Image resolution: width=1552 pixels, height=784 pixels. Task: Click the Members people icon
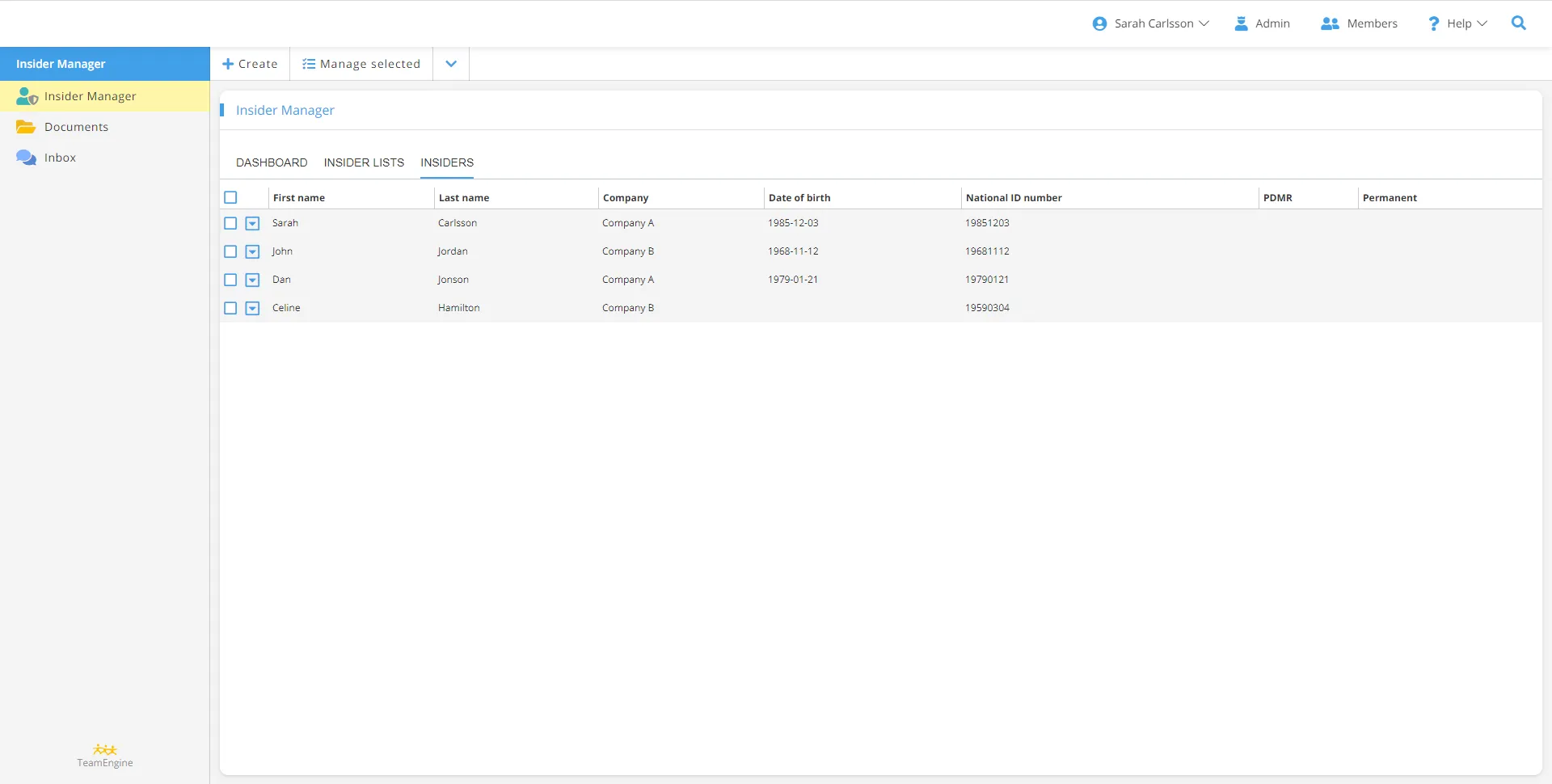1330,23
